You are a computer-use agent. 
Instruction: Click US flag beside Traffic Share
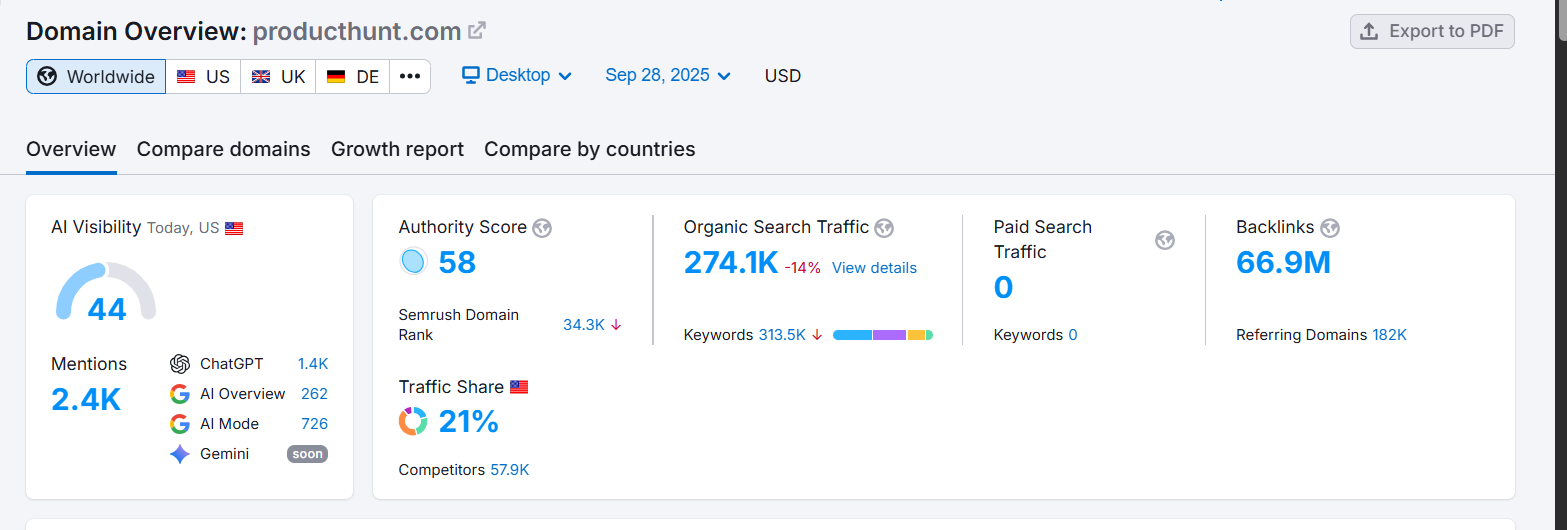(x=519, y=387)
